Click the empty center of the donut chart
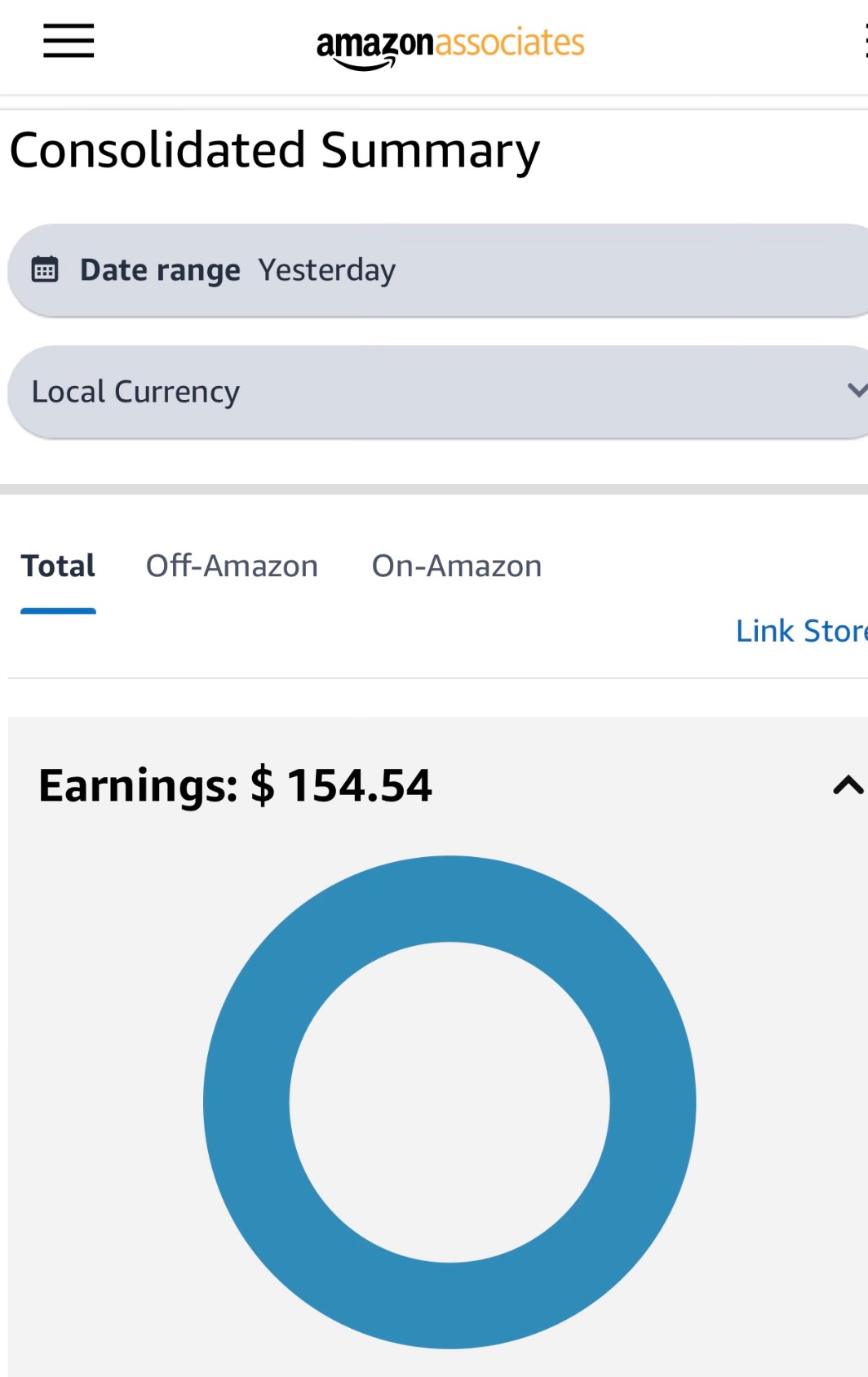 [x=449, y=1102]
